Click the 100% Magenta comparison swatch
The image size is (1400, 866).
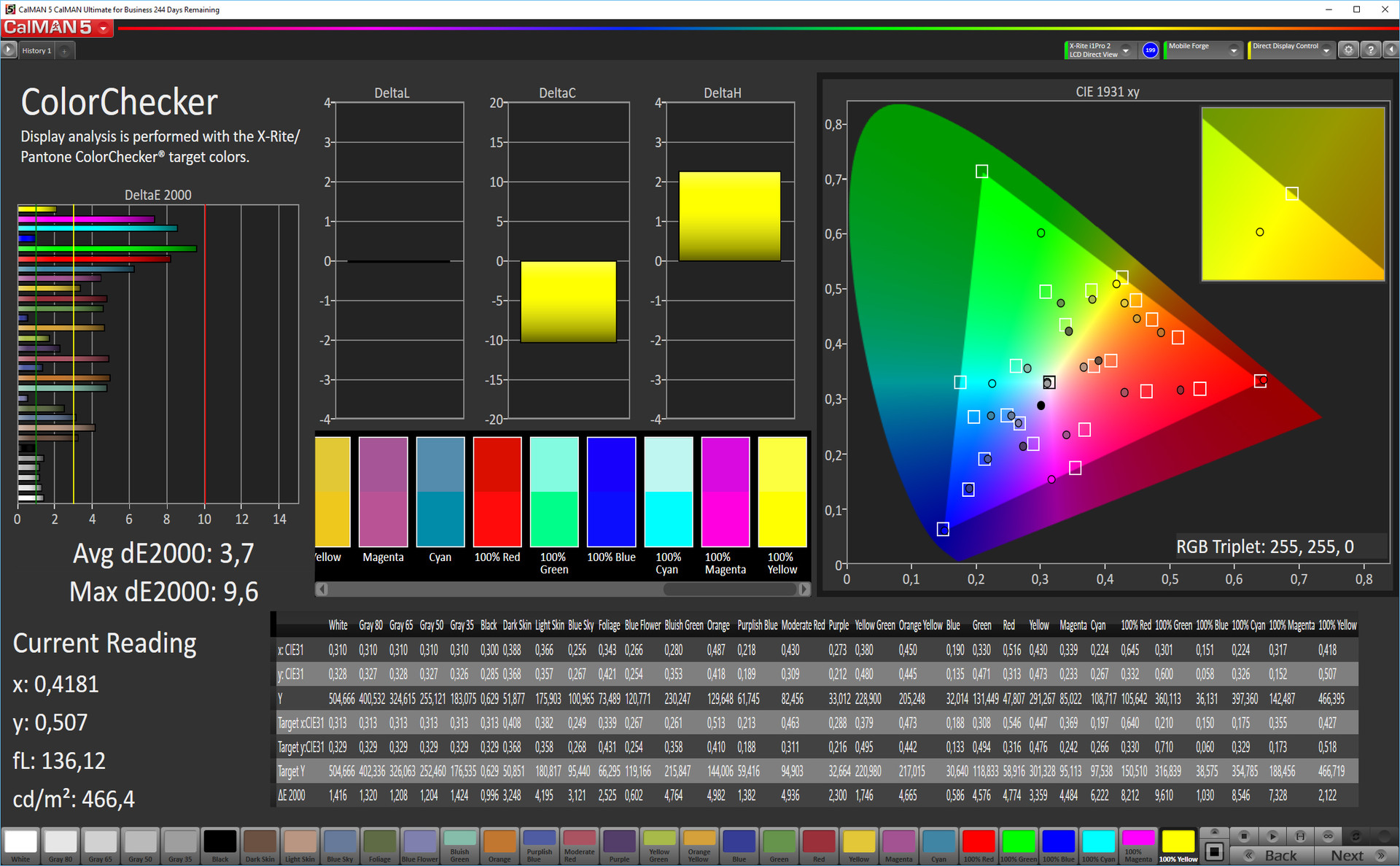tap(726, 492)
